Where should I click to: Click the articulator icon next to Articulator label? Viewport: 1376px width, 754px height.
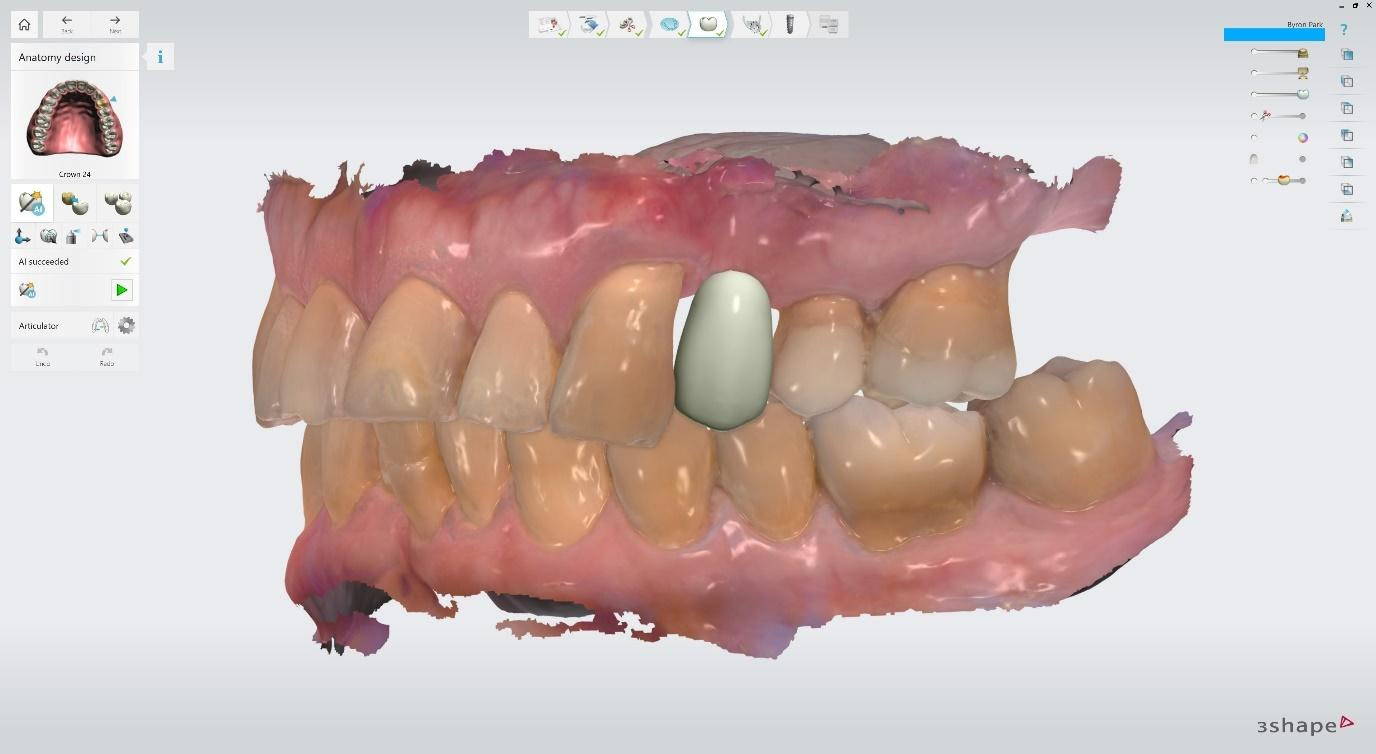click(x=100, y=324)
